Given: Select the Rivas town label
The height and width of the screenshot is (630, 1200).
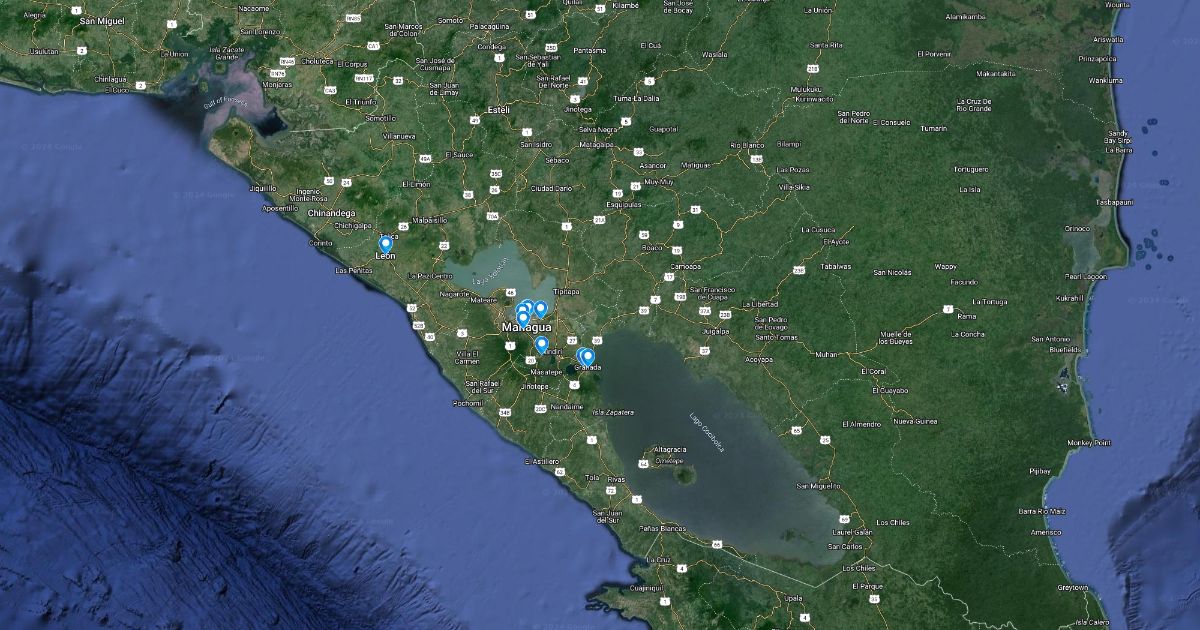Looking at the screenshot, I should (x=616, y=479).
